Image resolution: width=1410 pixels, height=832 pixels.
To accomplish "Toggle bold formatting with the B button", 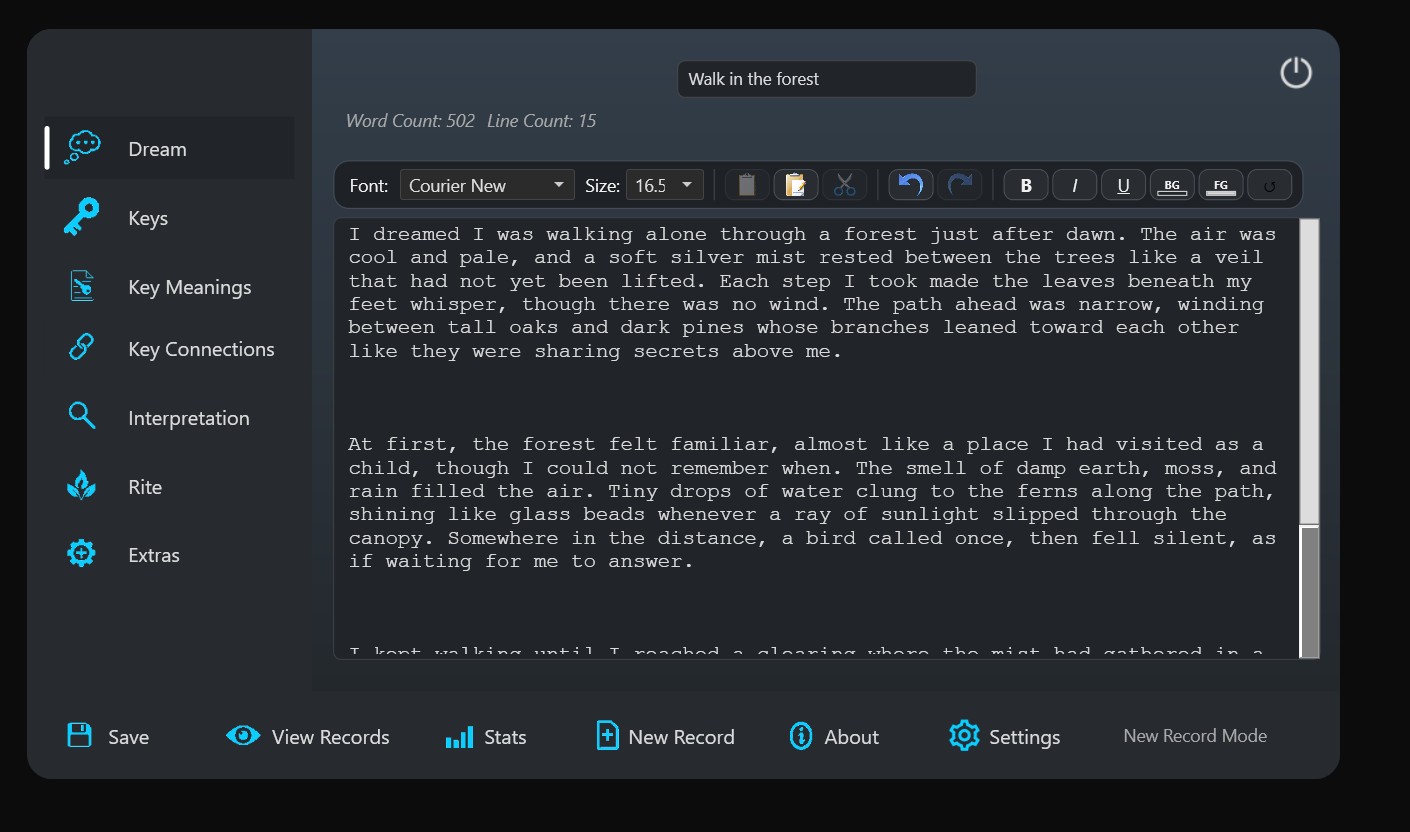I will 1026,185.
